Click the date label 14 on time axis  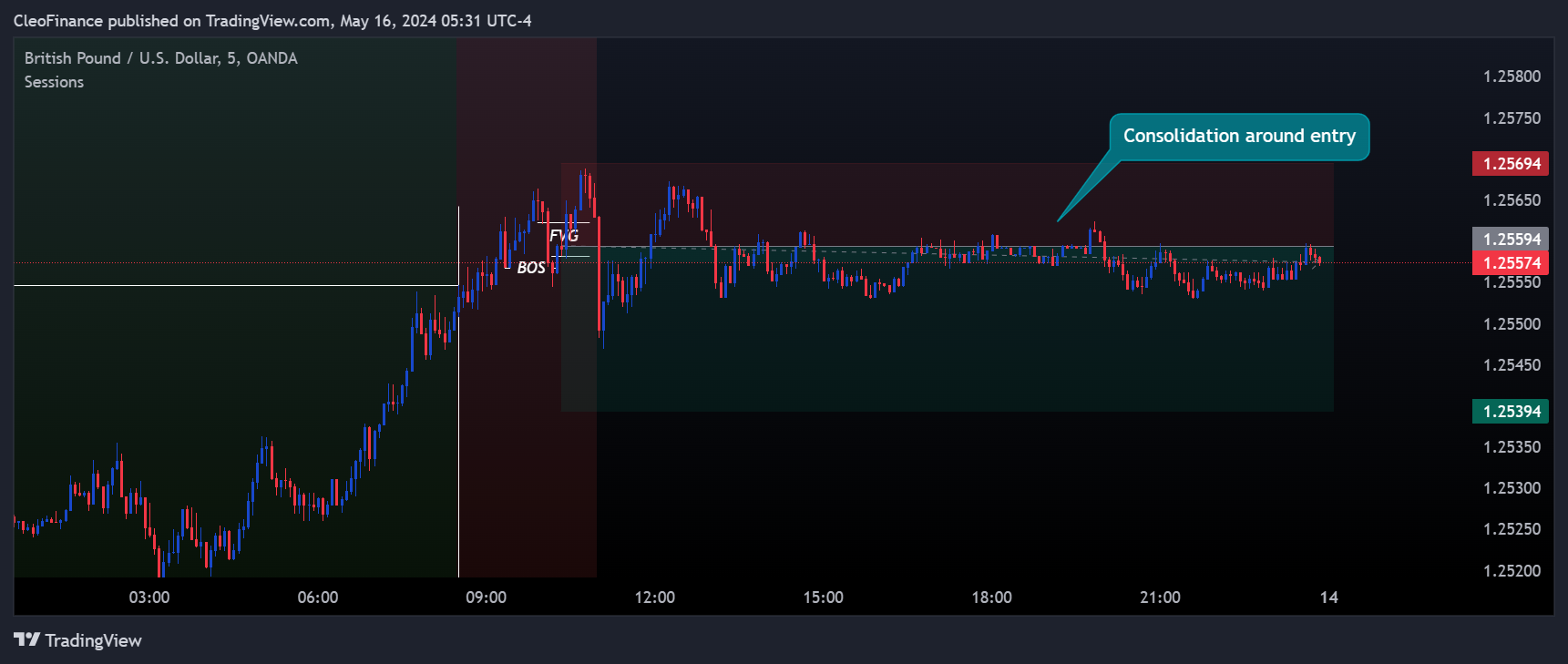(1329, 598)
